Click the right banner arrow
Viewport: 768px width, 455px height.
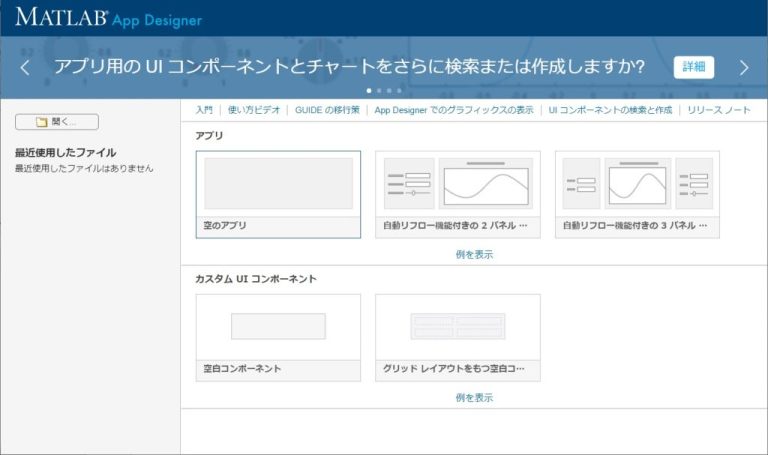click(743, 67)
